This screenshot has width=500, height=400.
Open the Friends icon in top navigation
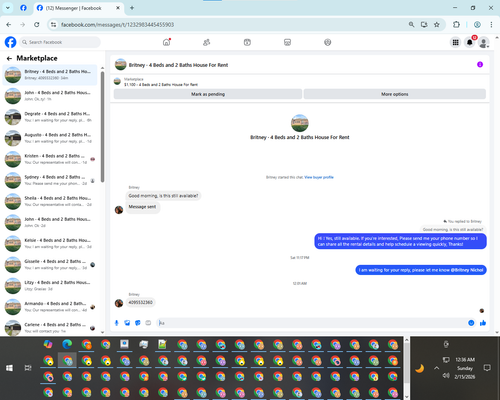click(207, 42)
